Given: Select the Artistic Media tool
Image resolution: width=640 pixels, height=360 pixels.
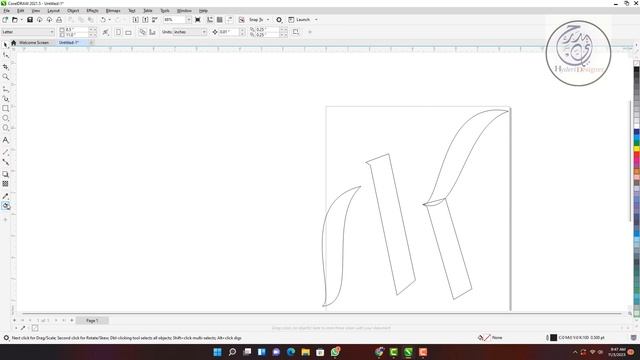Looking at the screenshot, I should coord(5,98).
